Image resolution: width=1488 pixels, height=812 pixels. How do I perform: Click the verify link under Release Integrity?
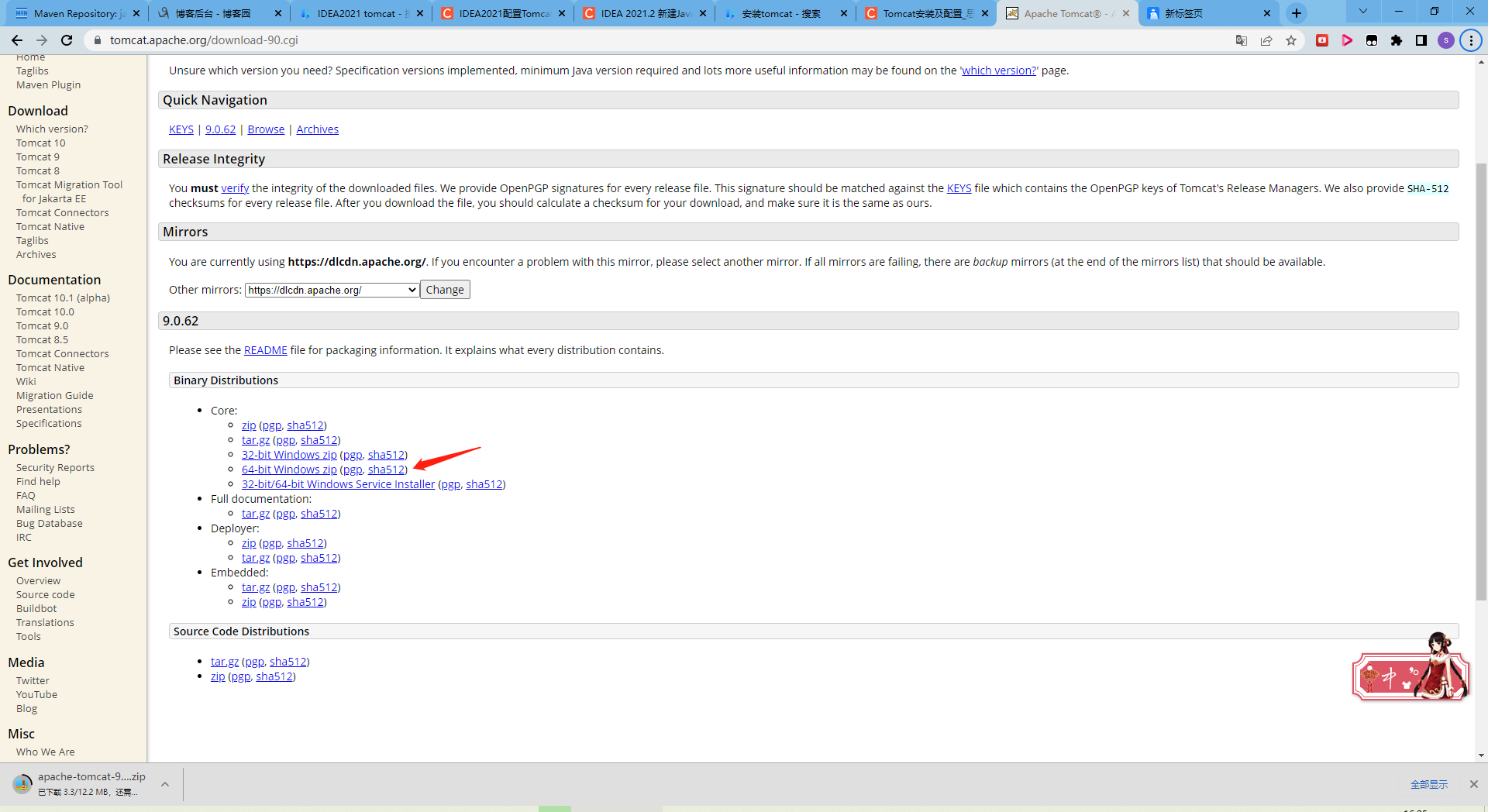point(235,188)
